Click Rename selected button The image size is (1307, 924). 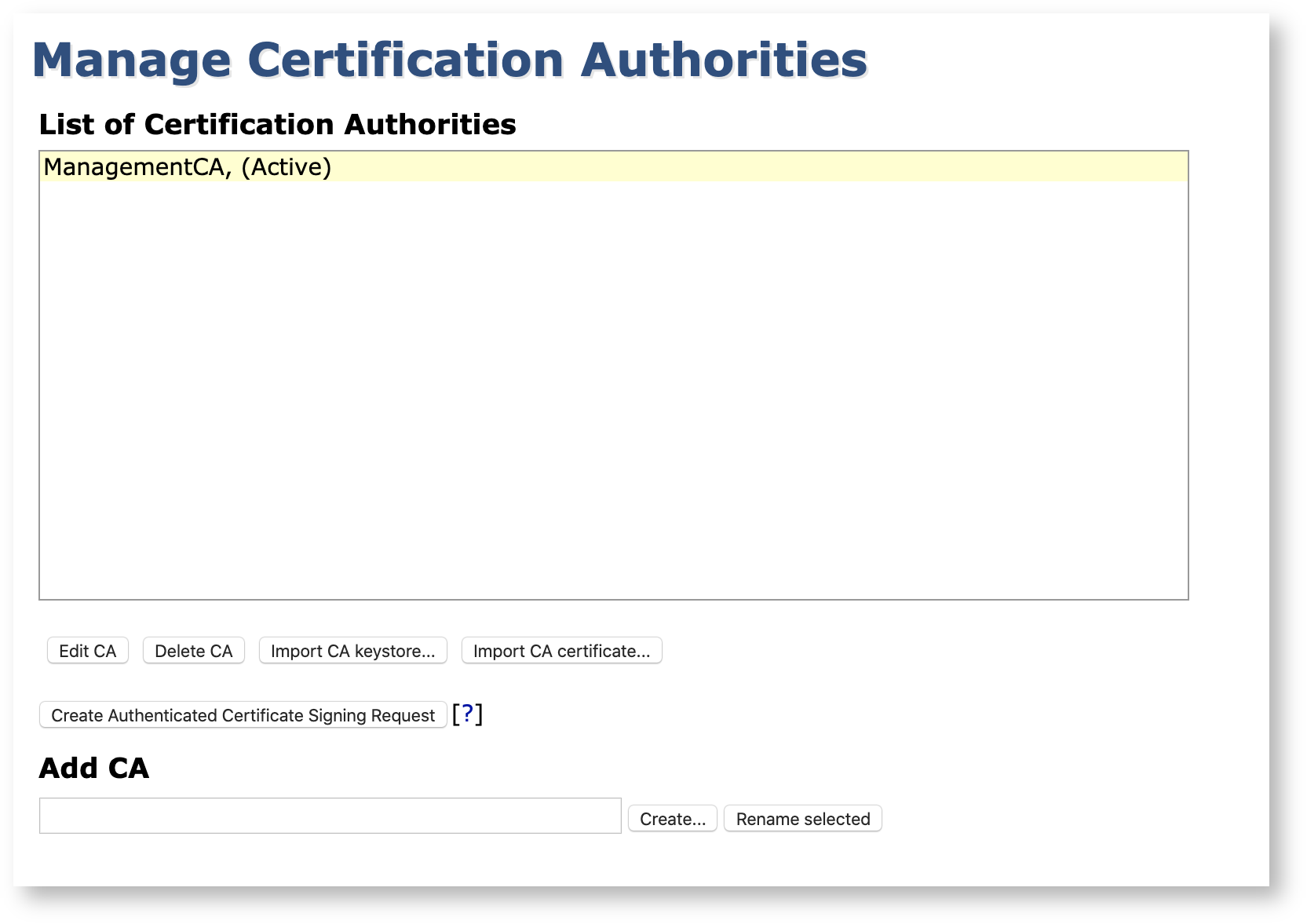click(x=802, y=819)
